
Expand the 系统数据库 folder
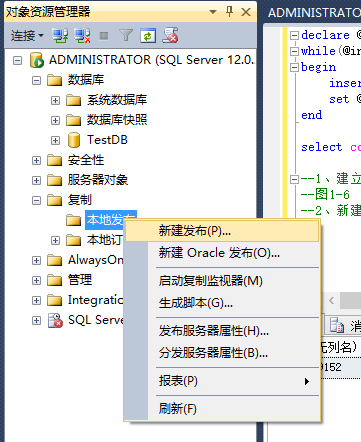point(55,100)
